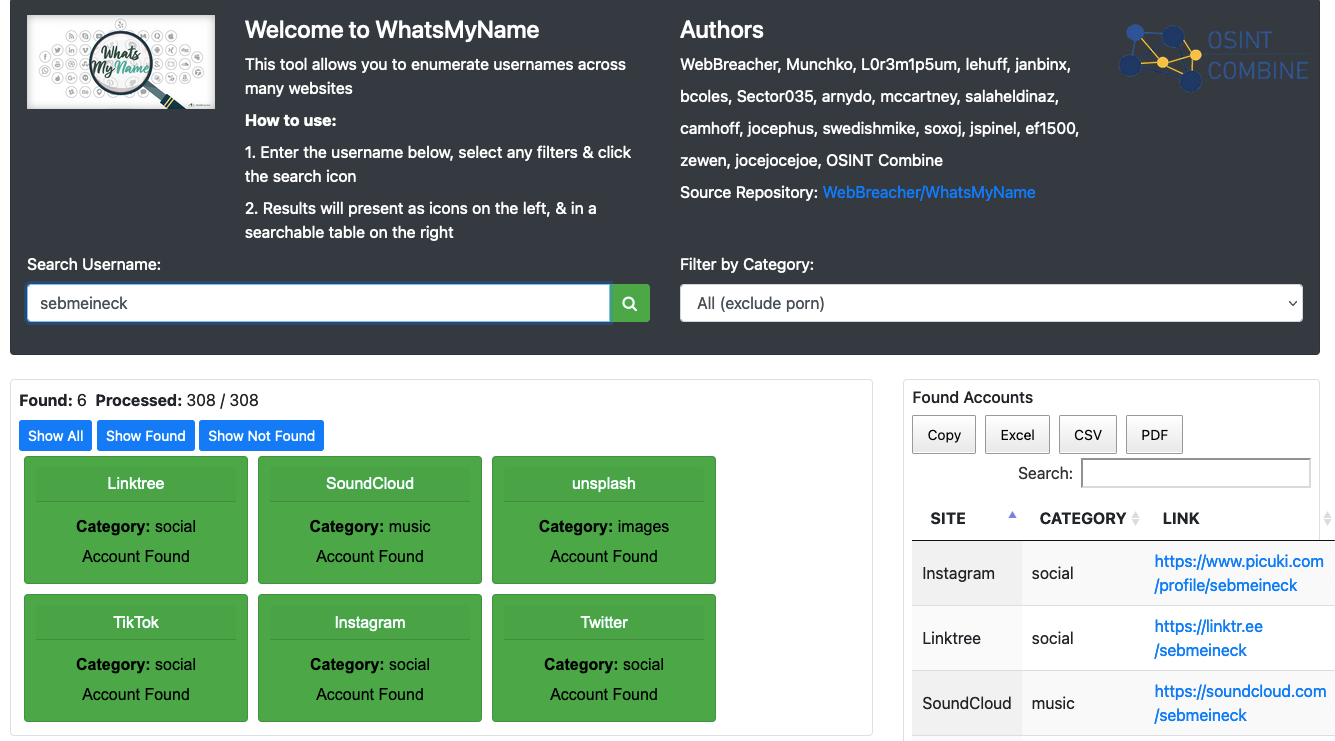Click the music category cell
Screen dimensions: 1335x741
pyautogui.click(x=1083, y=703)
